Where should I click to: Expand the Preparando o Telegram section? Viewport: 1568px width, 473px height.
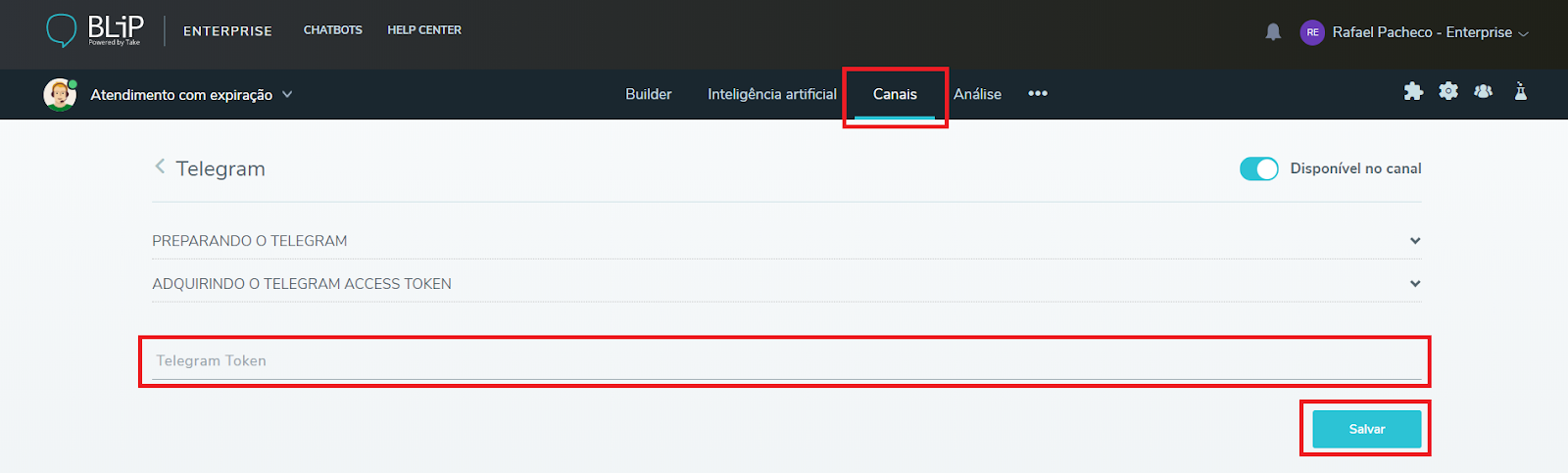(1414, 241)
